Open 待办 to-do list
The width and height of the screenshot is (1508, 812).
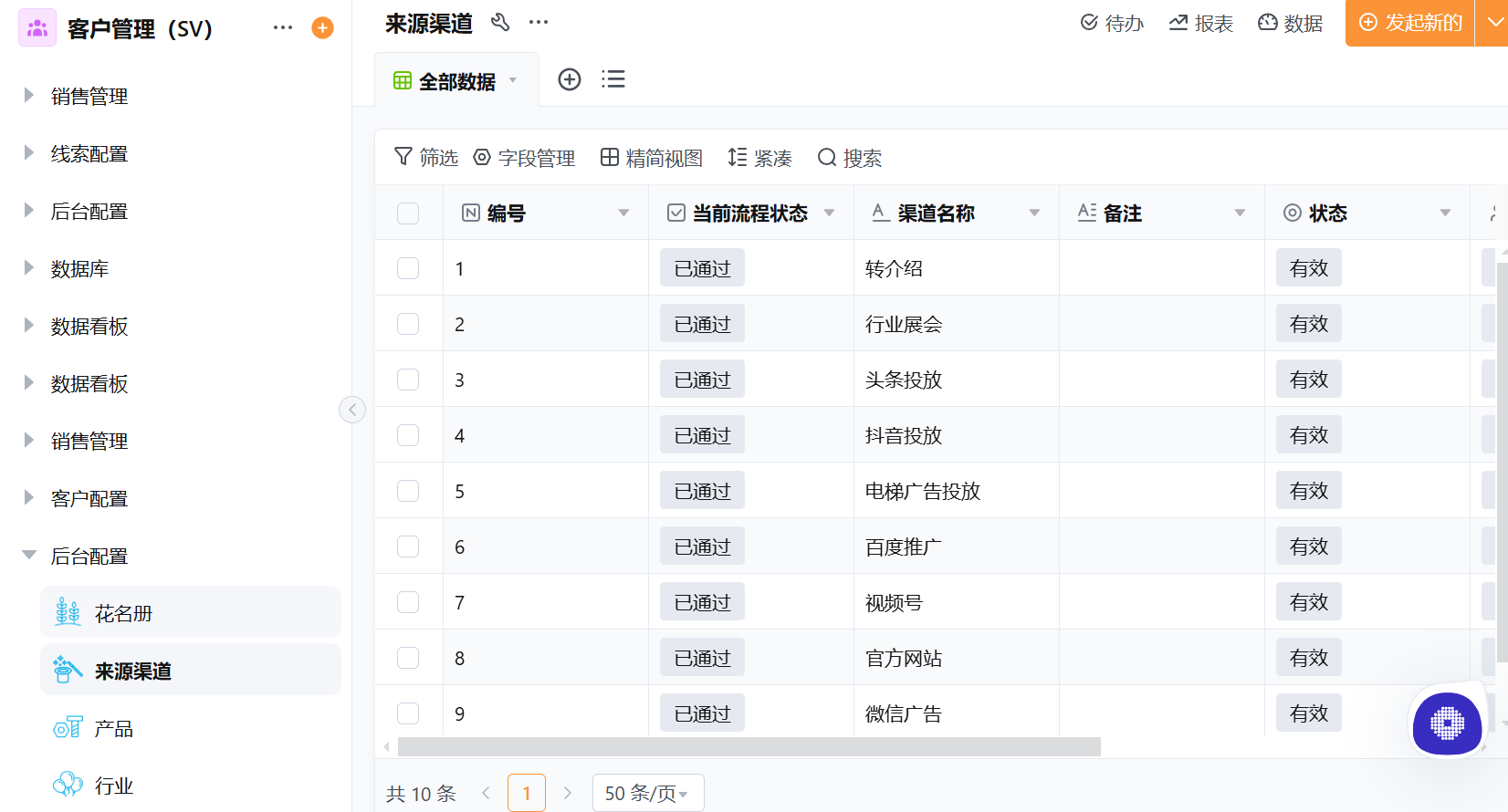[1112, 23]
